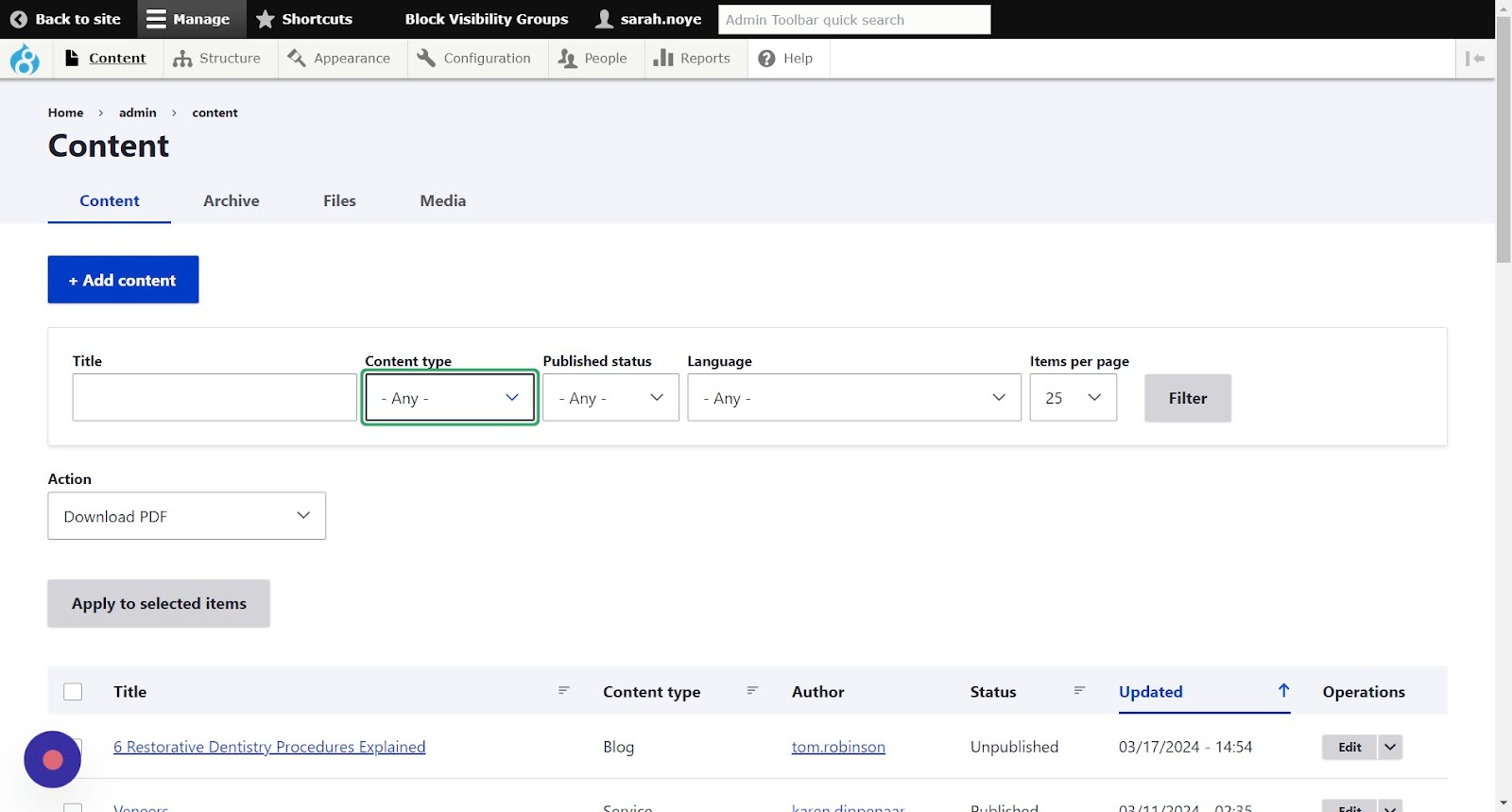Image resolution: width=1512 pixels, height=812 pixels.
Task: Click the Content page icon in toolbar
Action: tap(72, 58)
